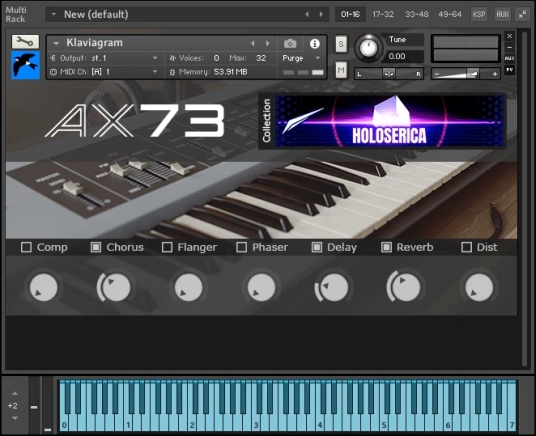Turn off the Reverb checkbox

tap(386, 247)
